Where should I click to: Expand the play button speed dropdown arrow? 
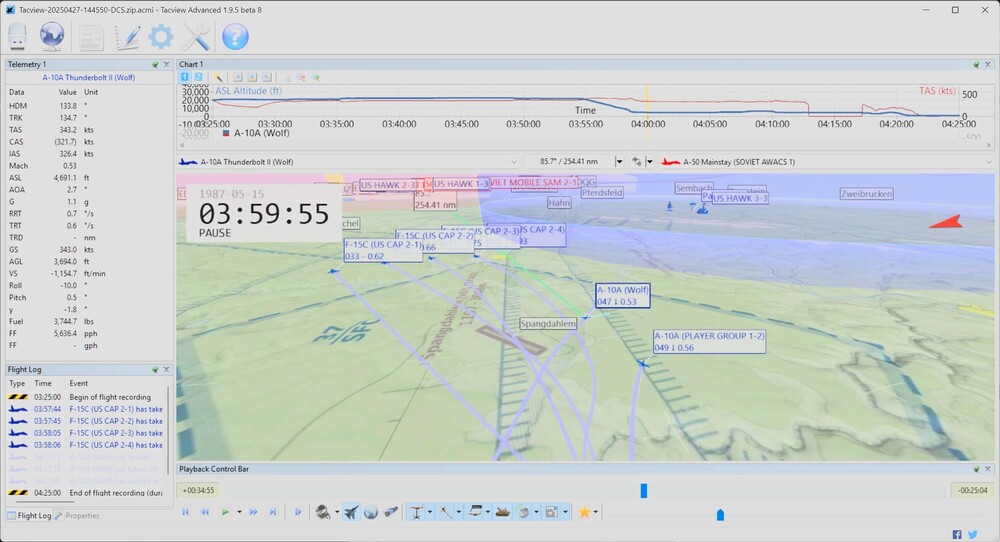coord(239,512)
